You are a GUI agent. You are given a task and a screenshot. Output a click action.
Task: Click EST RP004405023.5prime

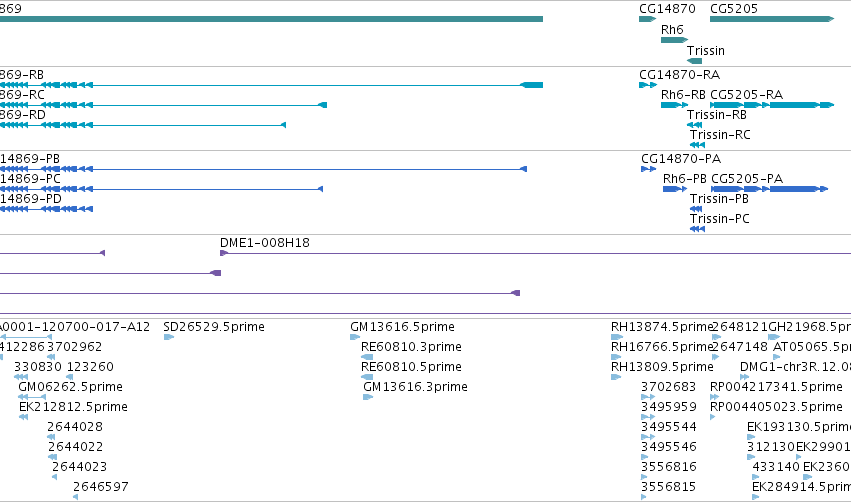713,417
